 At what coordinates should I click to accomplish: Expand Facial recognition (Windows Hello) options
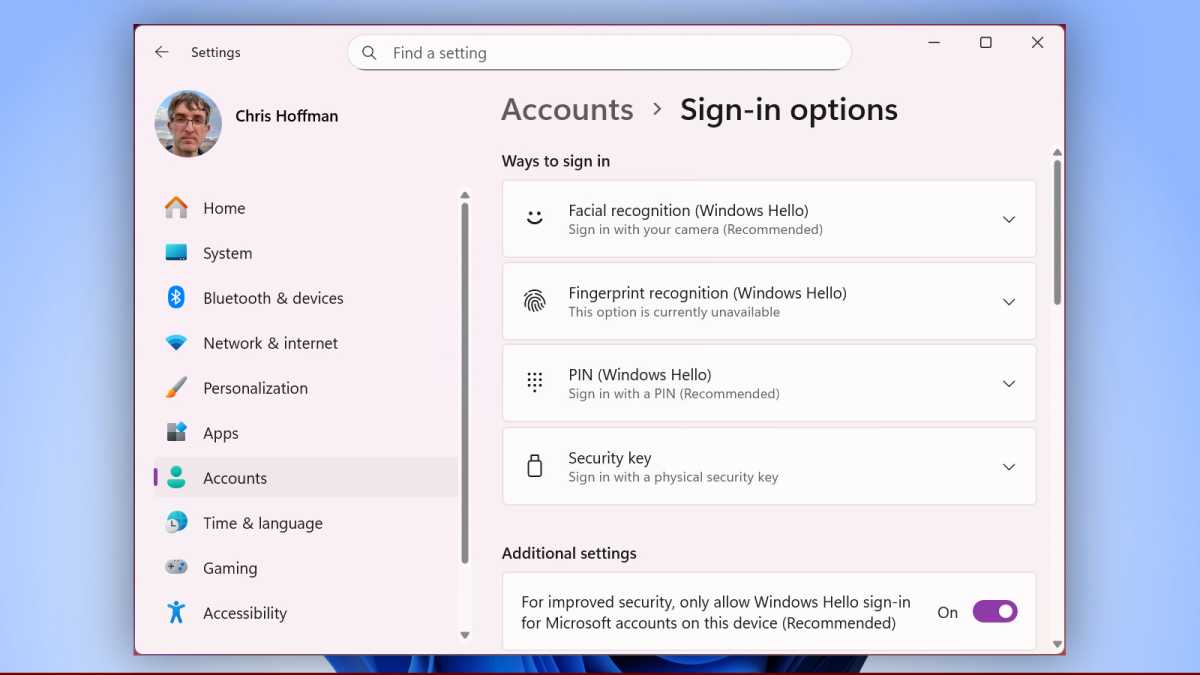click(x=1009, y=219)
